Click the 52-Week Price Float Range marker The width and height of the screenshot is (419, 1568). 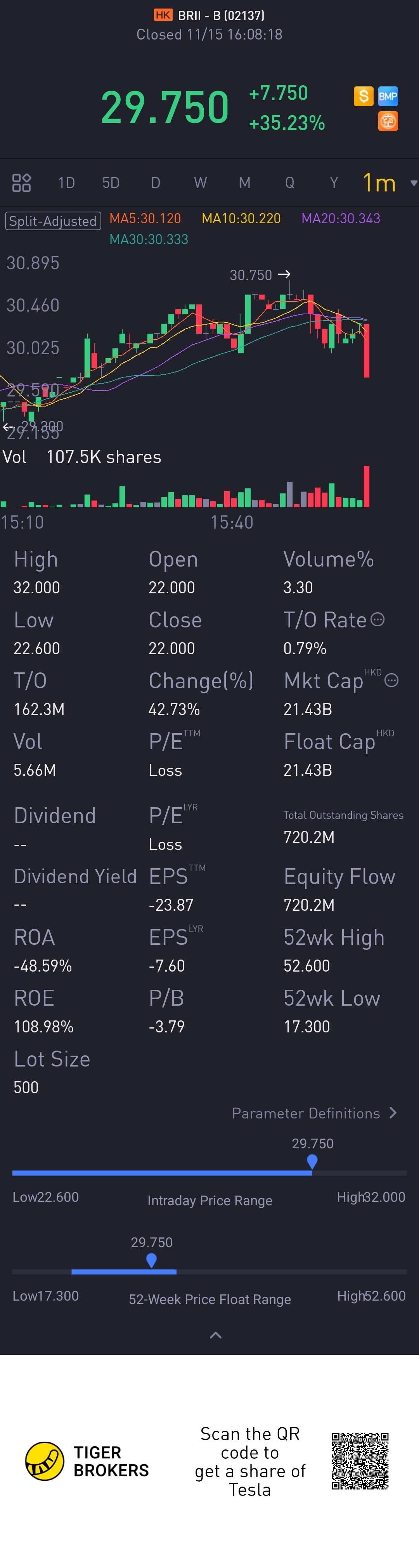[x=152, y=1261]
